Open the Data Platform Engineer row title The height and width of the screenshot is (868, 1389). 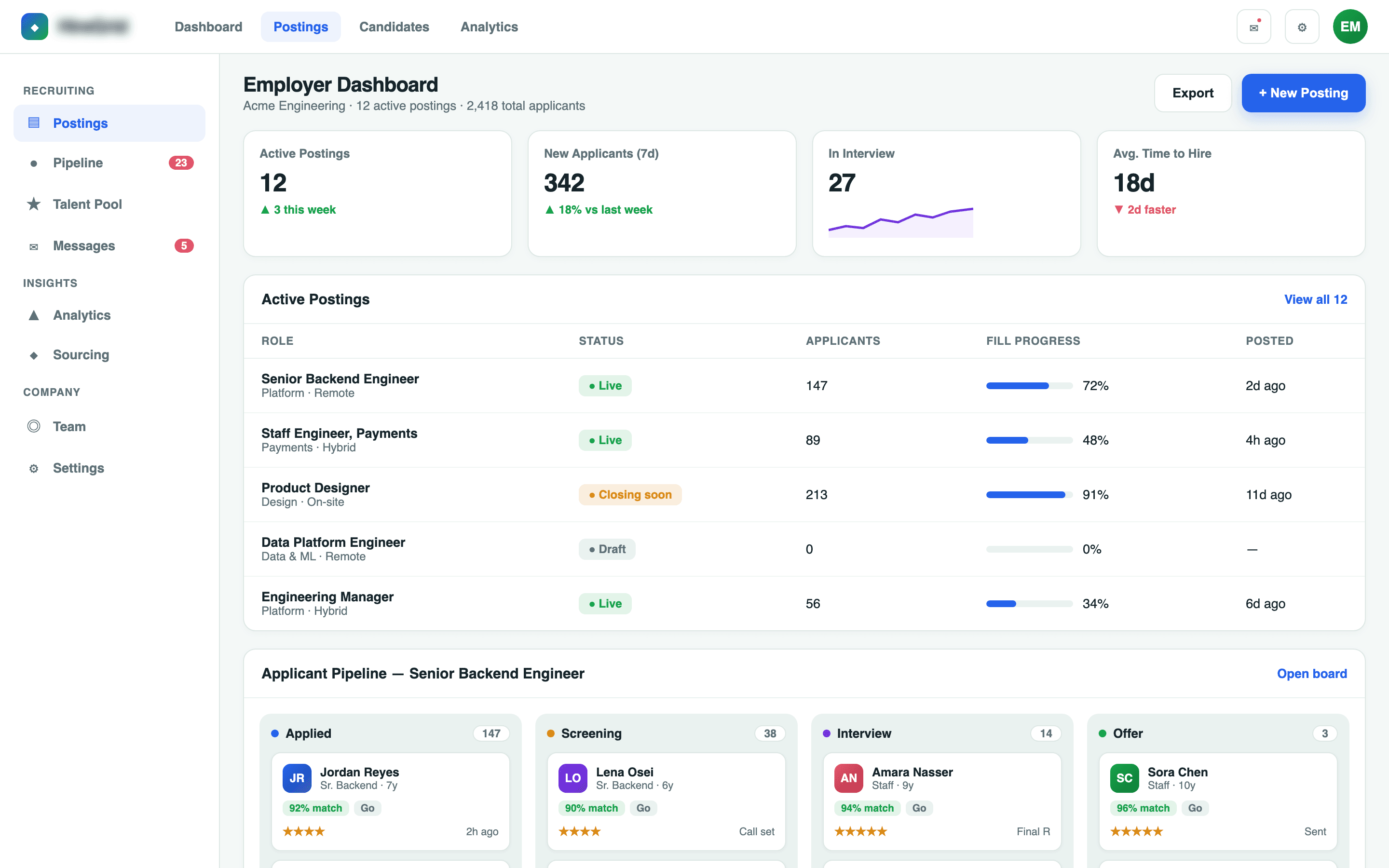pos(333,542)
